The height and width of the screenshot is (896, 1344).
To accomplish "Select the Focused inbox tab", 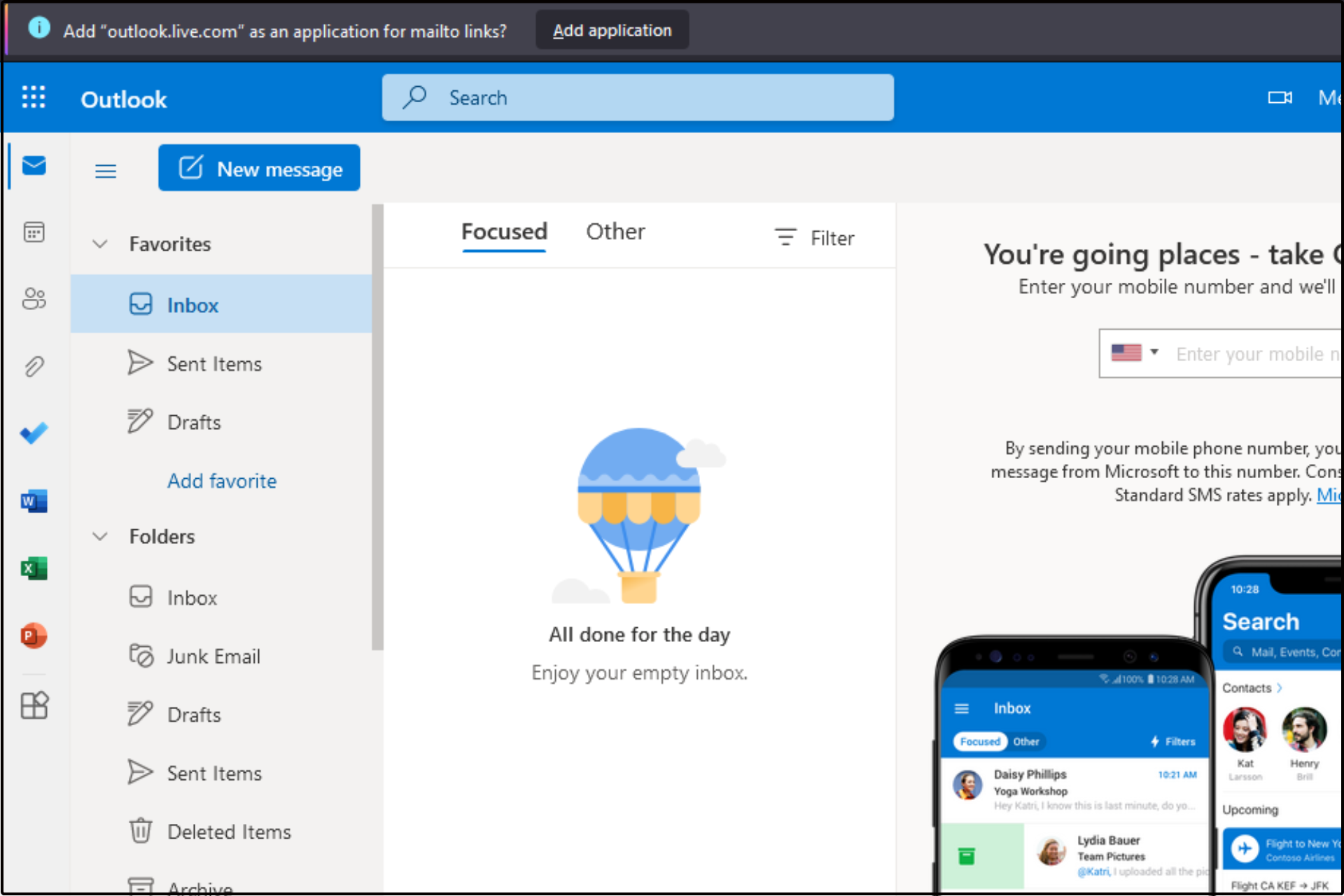I will click(x=502, y=231).
